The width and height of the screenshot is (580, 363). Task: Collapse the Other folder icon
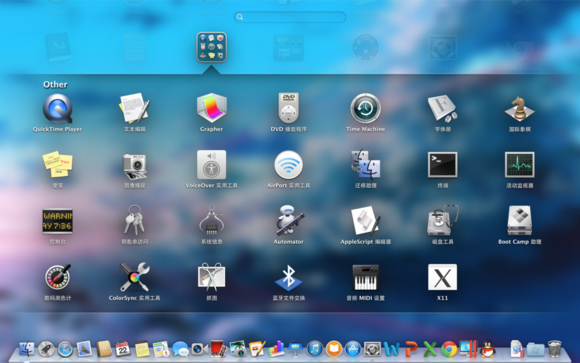(x=211, y=47)
